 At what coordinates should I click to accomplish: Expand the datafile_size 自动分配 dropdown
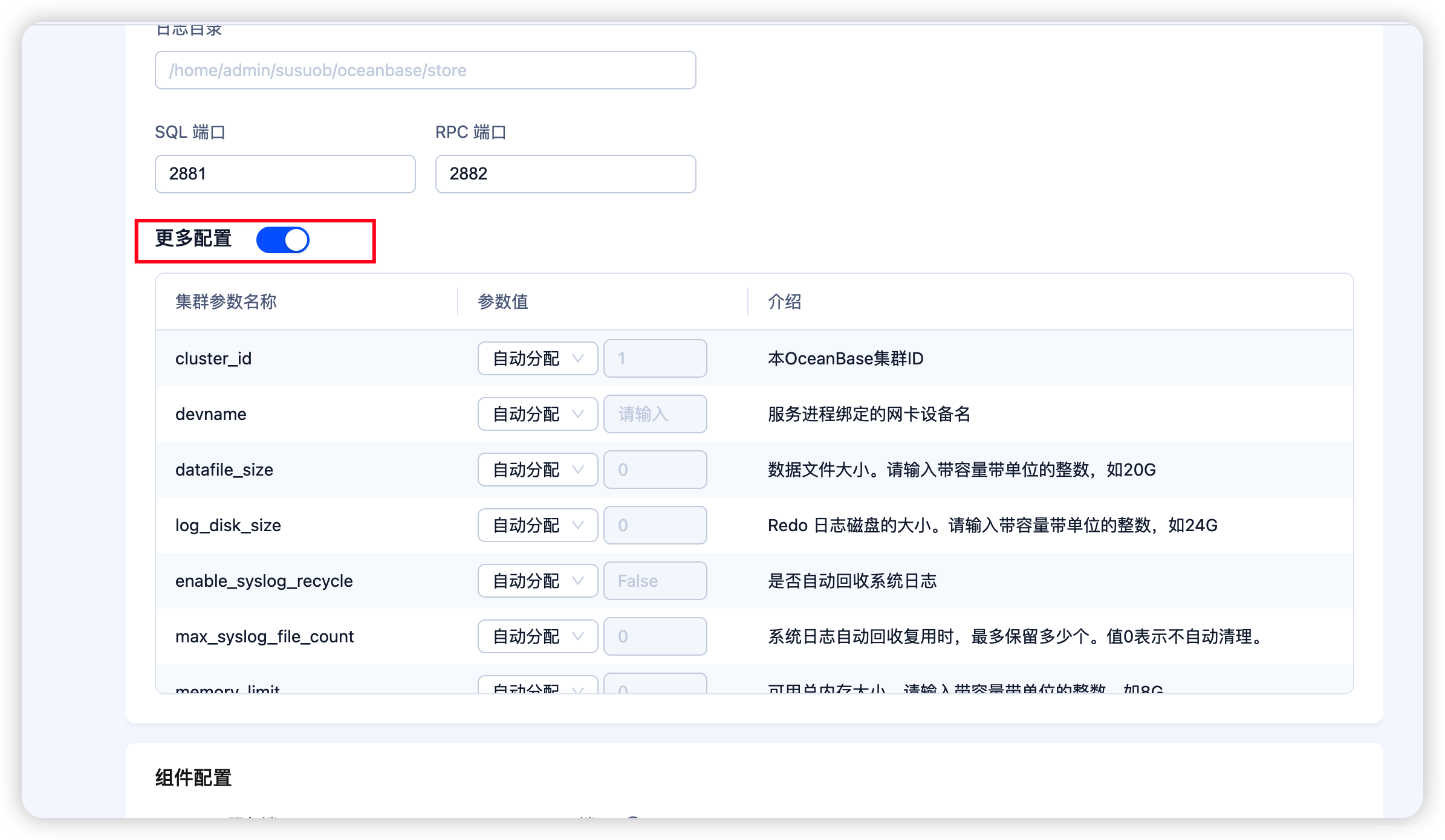pos(537,470)
